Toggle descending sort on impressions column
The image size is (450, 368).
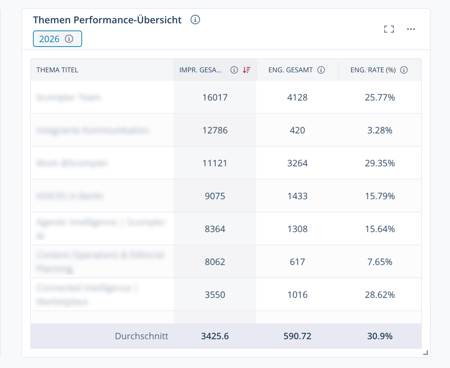(247, 70)
